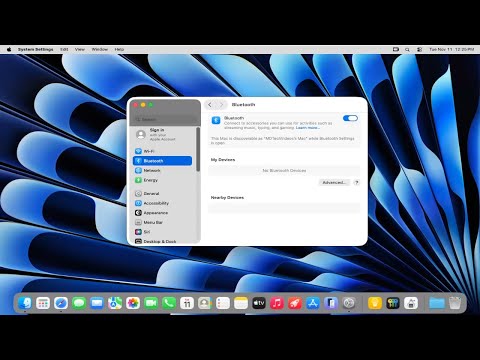Open Control Center in menu bar
Viewport: 480px width, 360px height.
coord(419,49)
